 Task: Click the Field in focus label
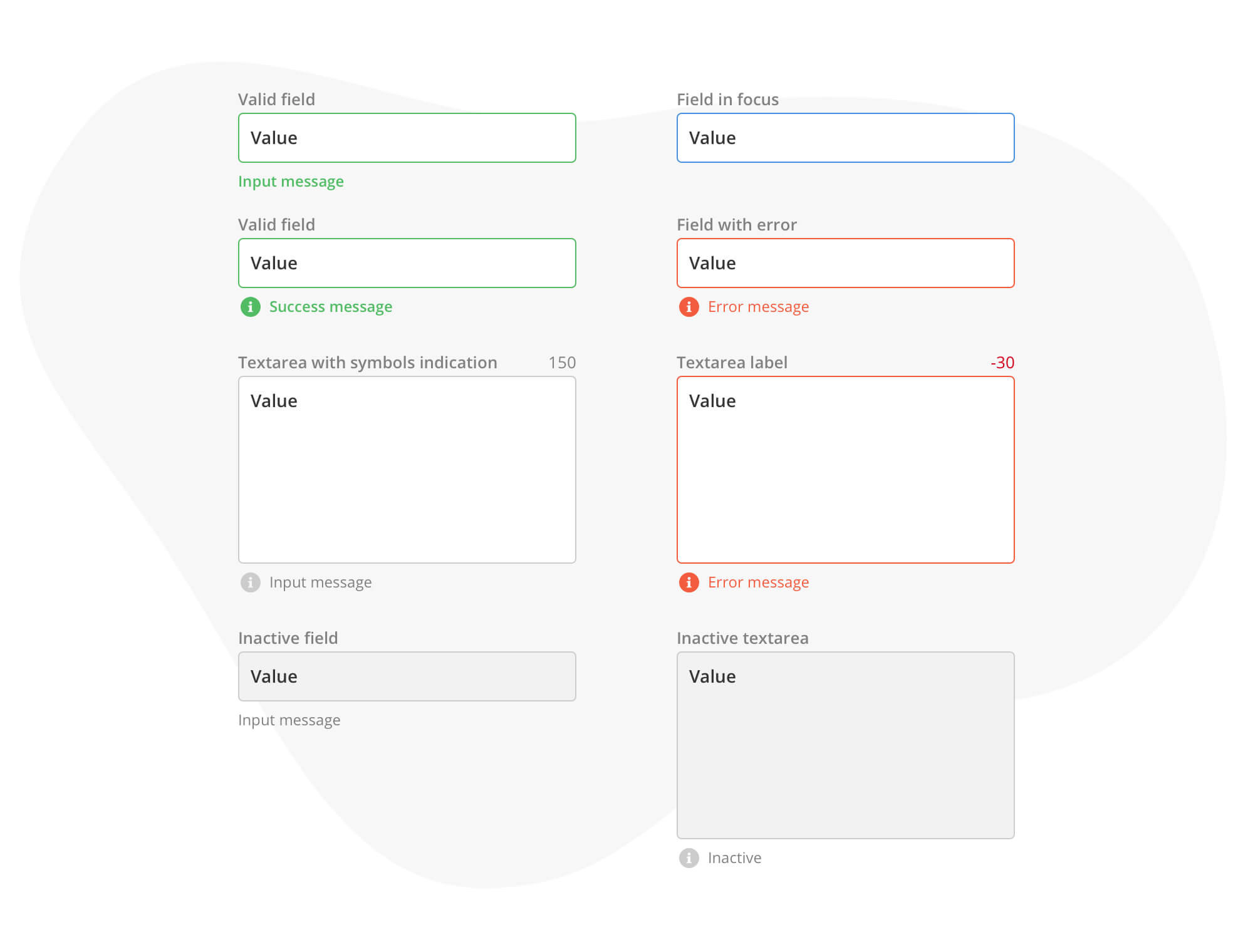coord(727,100)
